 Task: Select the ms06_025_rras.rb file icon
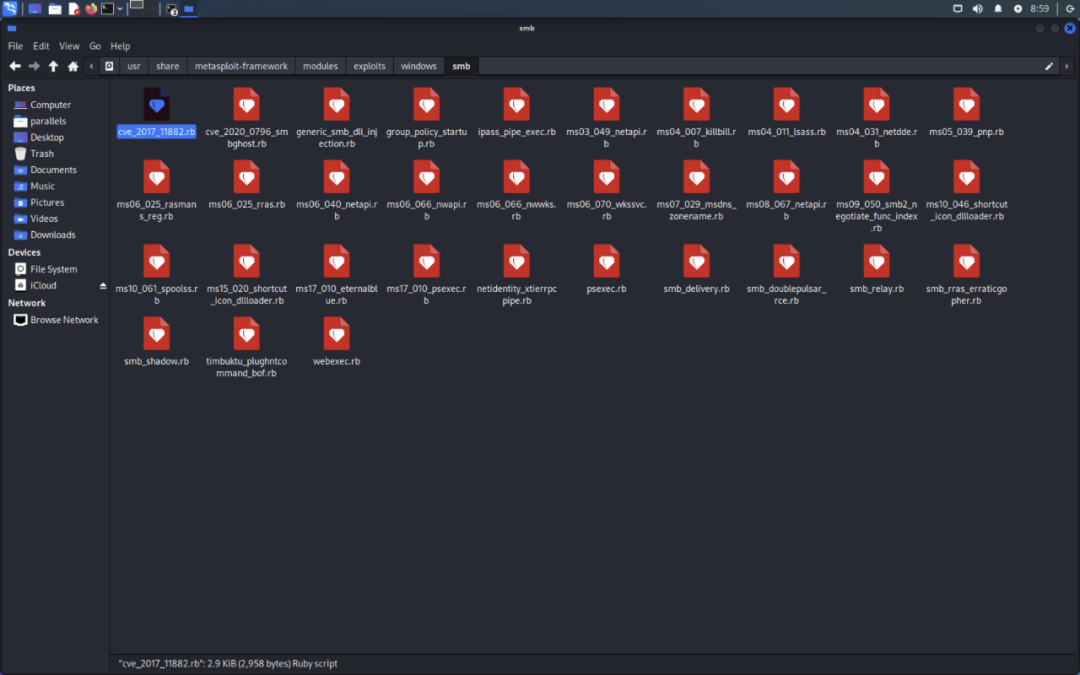[247, 177]
